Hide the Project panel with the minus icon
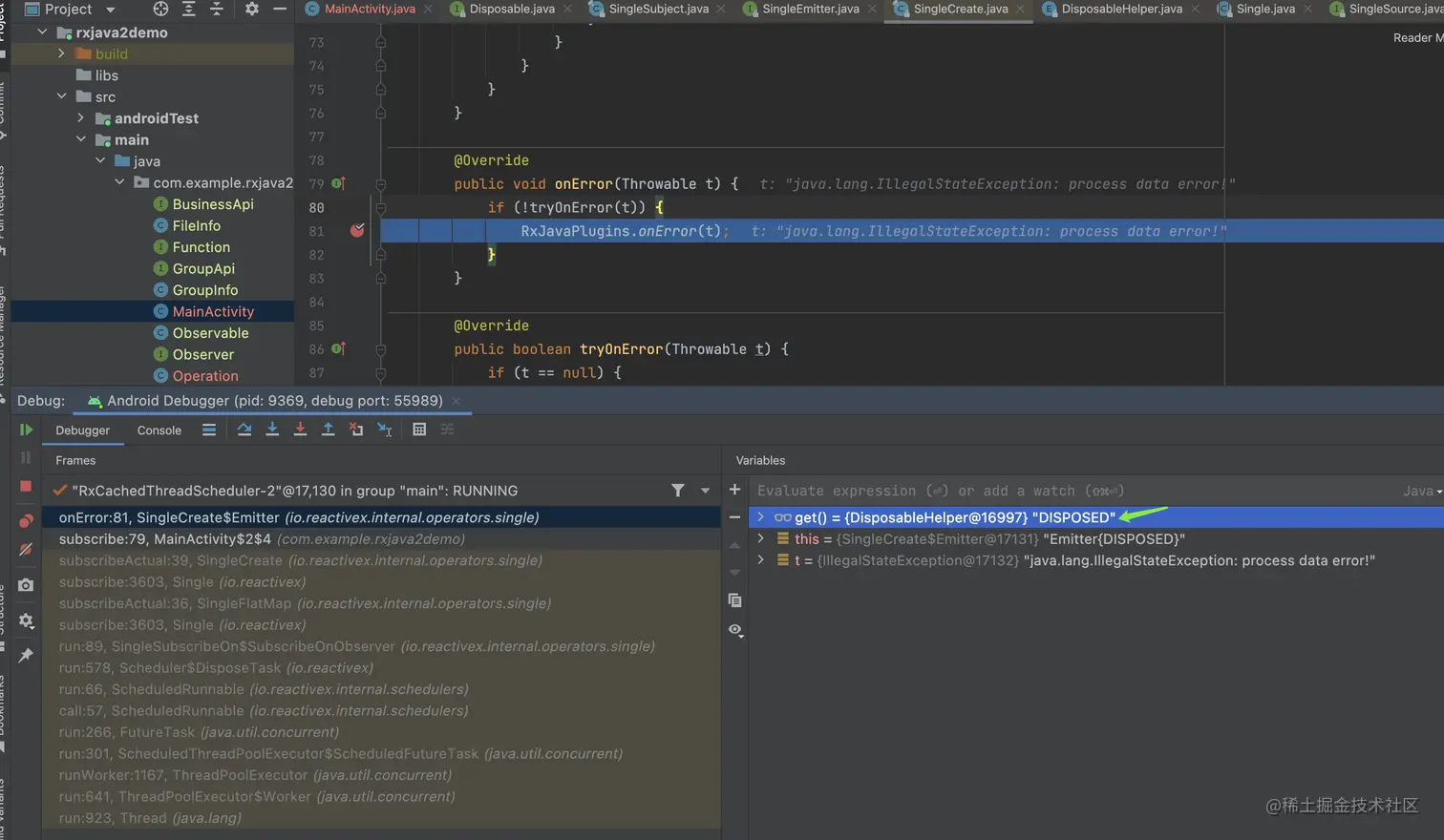Viewport: 1444px width, 840px height. [x=280, y=9]
